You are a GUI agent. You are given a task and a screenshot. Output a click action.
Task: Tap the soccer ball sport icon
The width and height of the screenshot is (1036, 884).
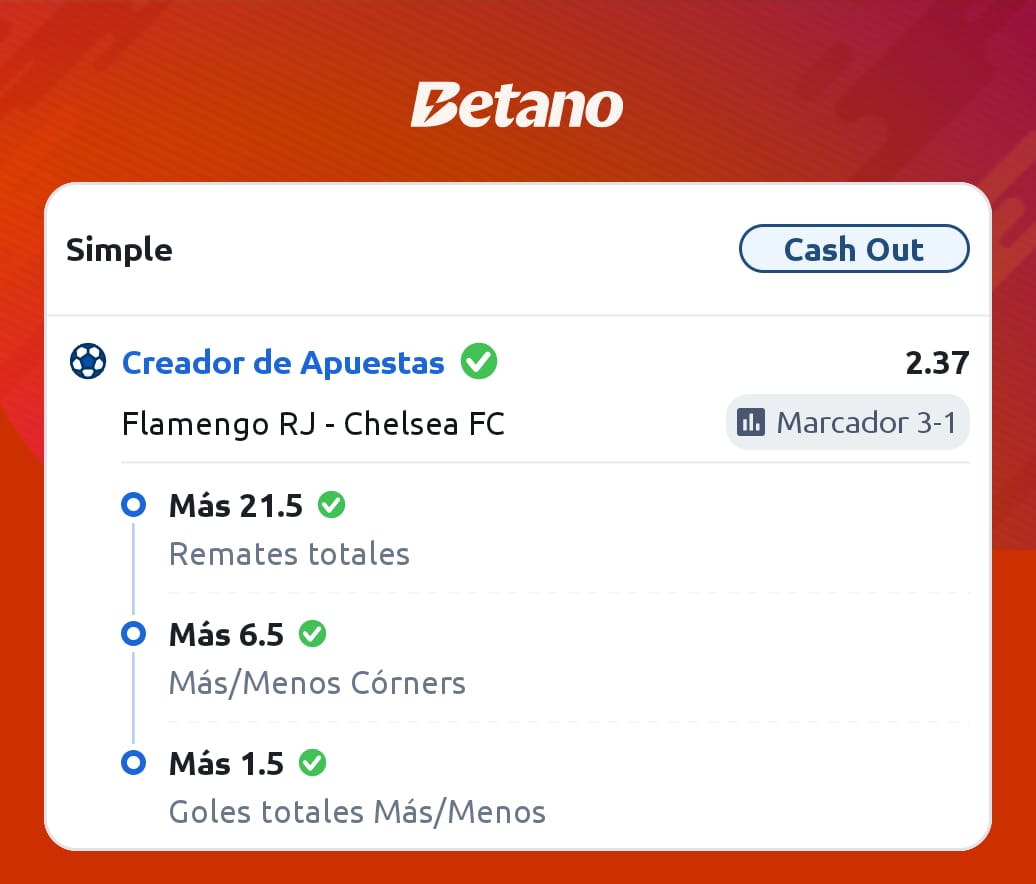click(88, 361)
